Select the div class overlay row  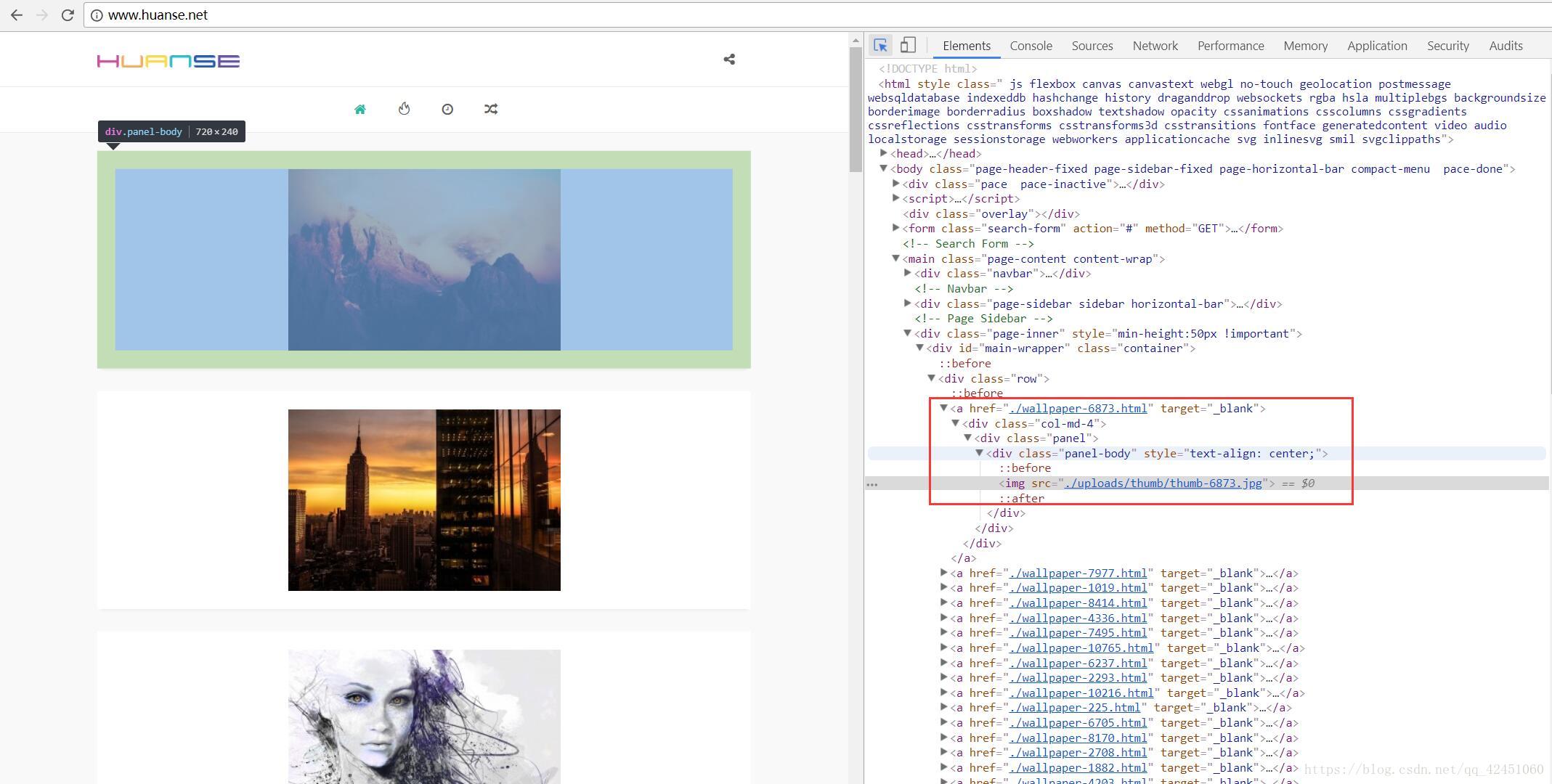(991, 213)
